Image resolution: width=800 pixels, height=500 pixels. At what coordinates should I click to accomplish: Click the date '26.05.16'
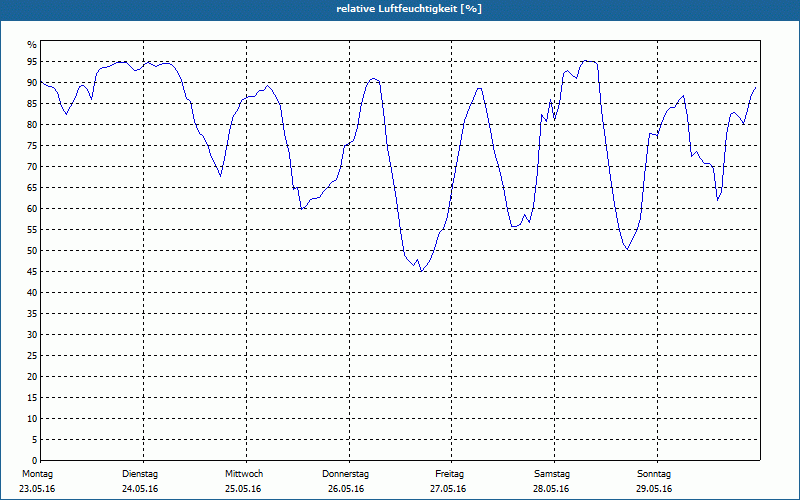coord(346,489)
